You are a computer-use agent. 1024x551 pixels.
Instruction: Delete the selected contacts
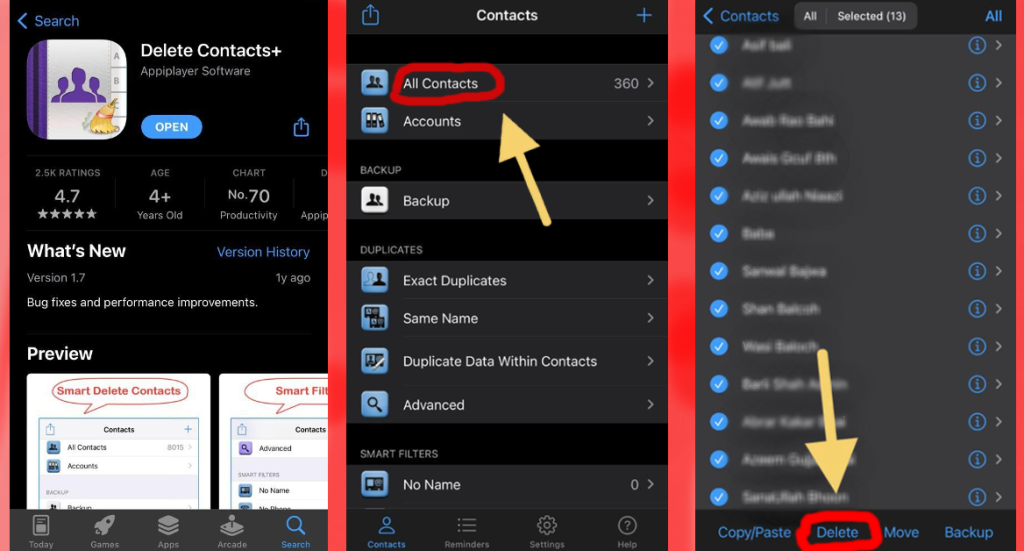tap(837, 532)
